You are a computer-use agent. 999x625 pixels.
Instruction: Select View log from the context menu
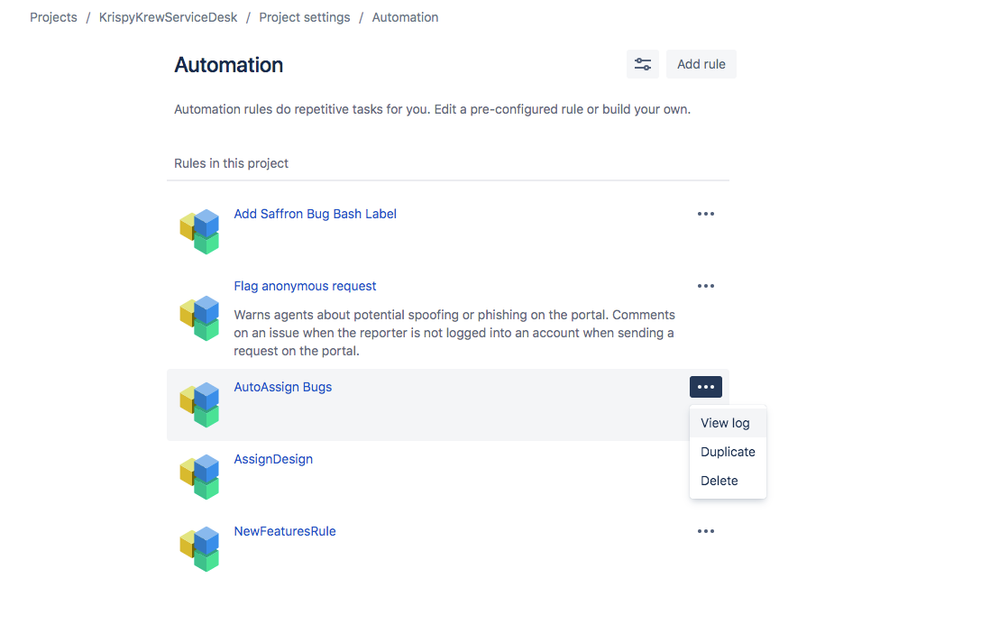coord(726,422)
